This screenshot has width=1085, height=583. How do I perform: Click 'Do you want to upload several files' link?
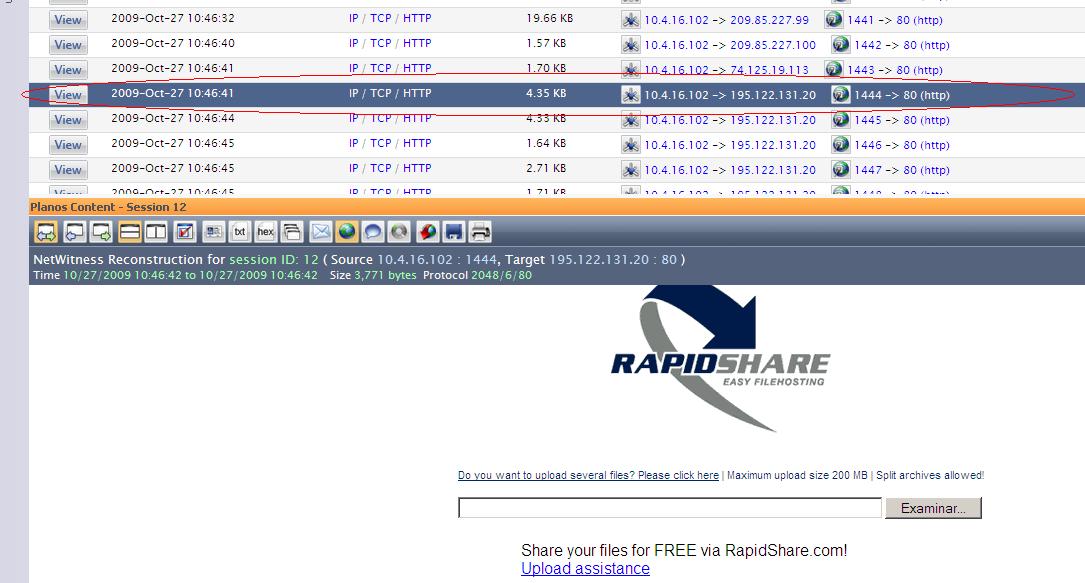pyautogui.click(x=588, y=475)
